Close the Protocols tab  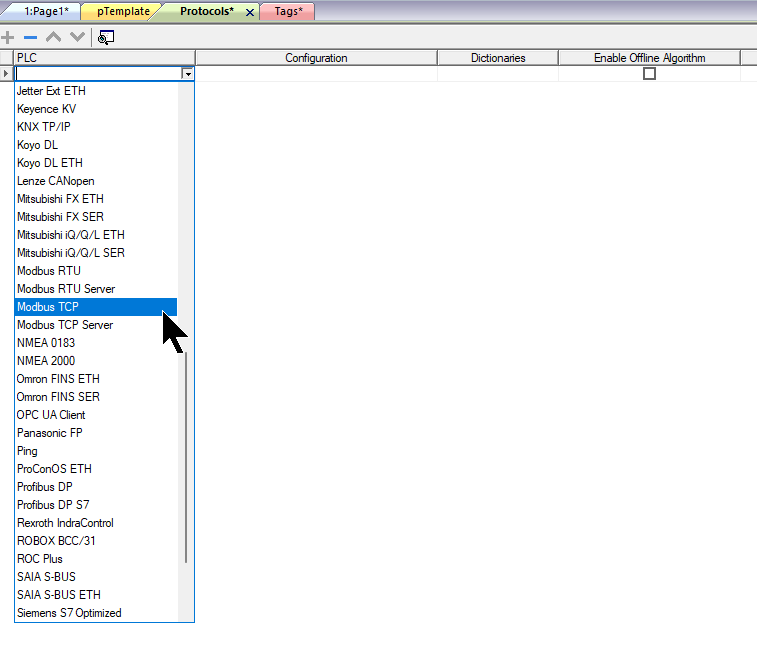coord(250,12)
